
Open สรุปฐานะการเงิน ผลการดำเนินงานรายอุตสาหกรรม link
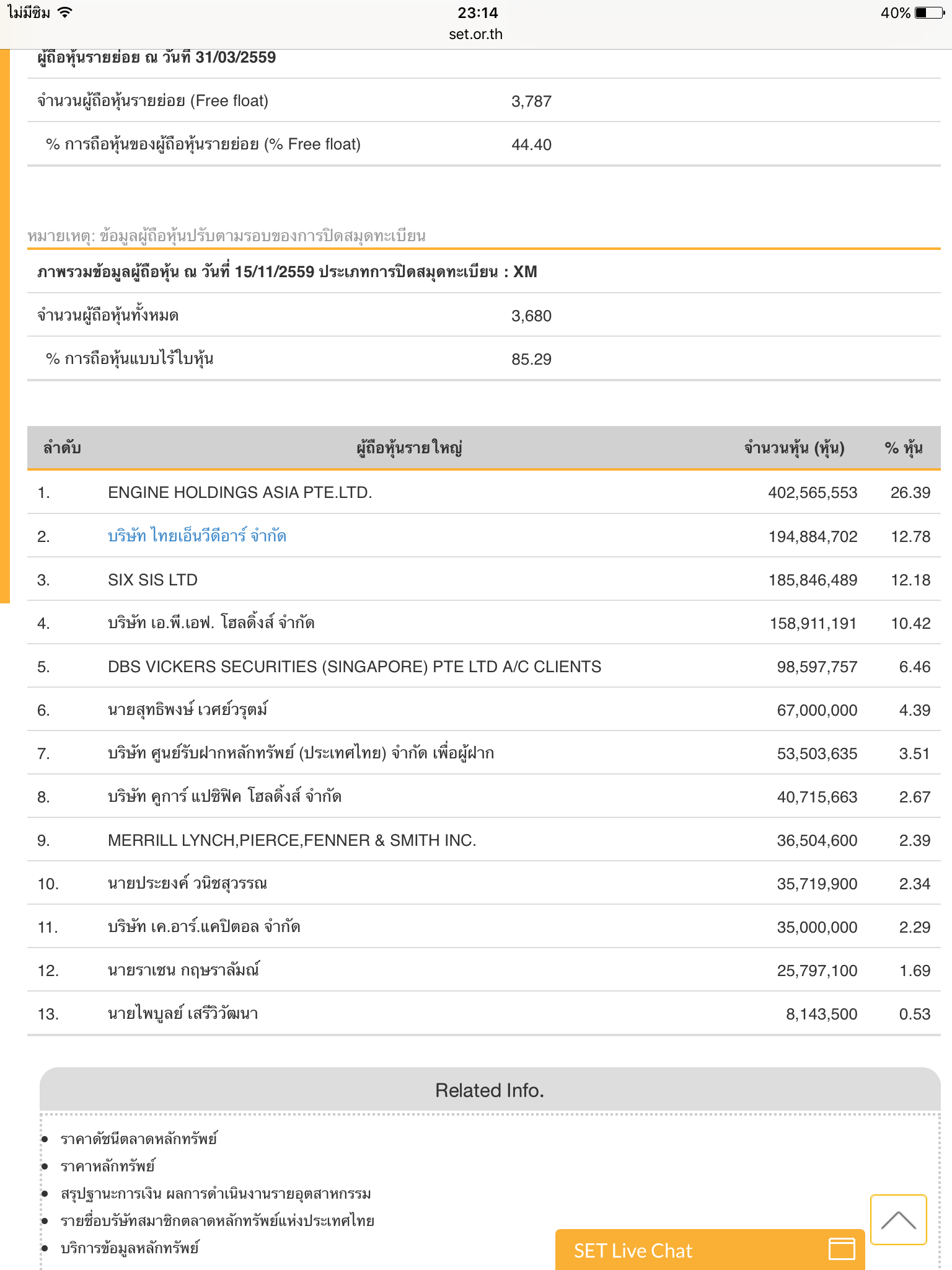pyautogui.click(x=216, y=1194)
